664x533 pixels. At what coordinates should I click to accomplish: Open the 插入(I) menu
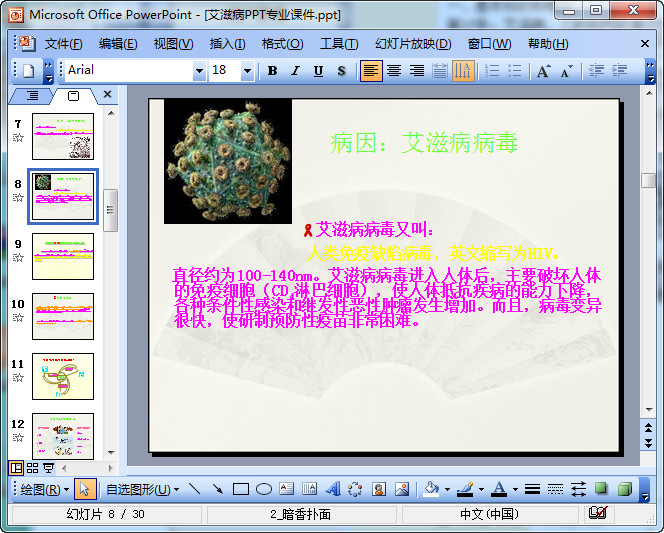227,44
